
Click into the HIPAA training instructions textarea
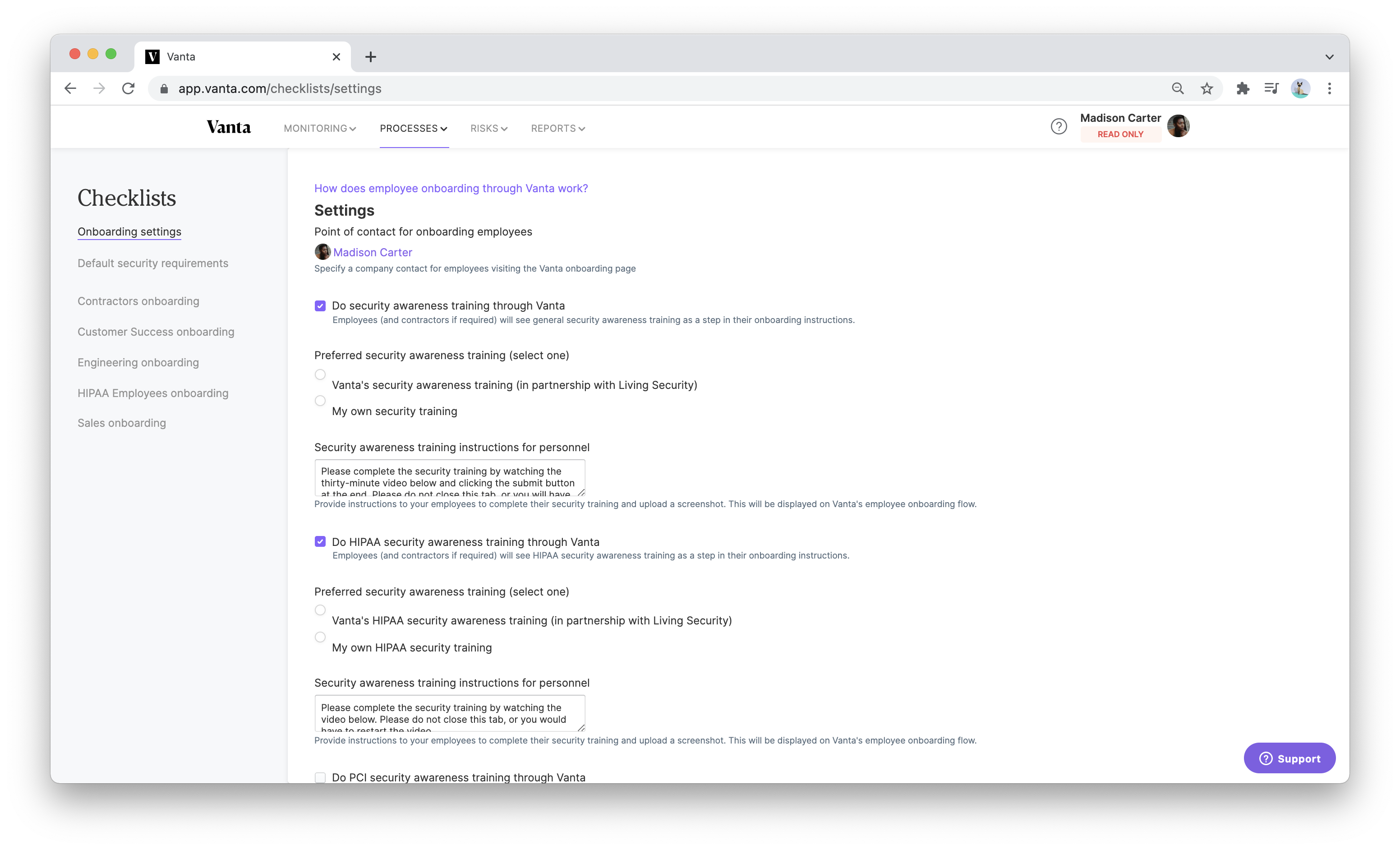tap(449, 714)
